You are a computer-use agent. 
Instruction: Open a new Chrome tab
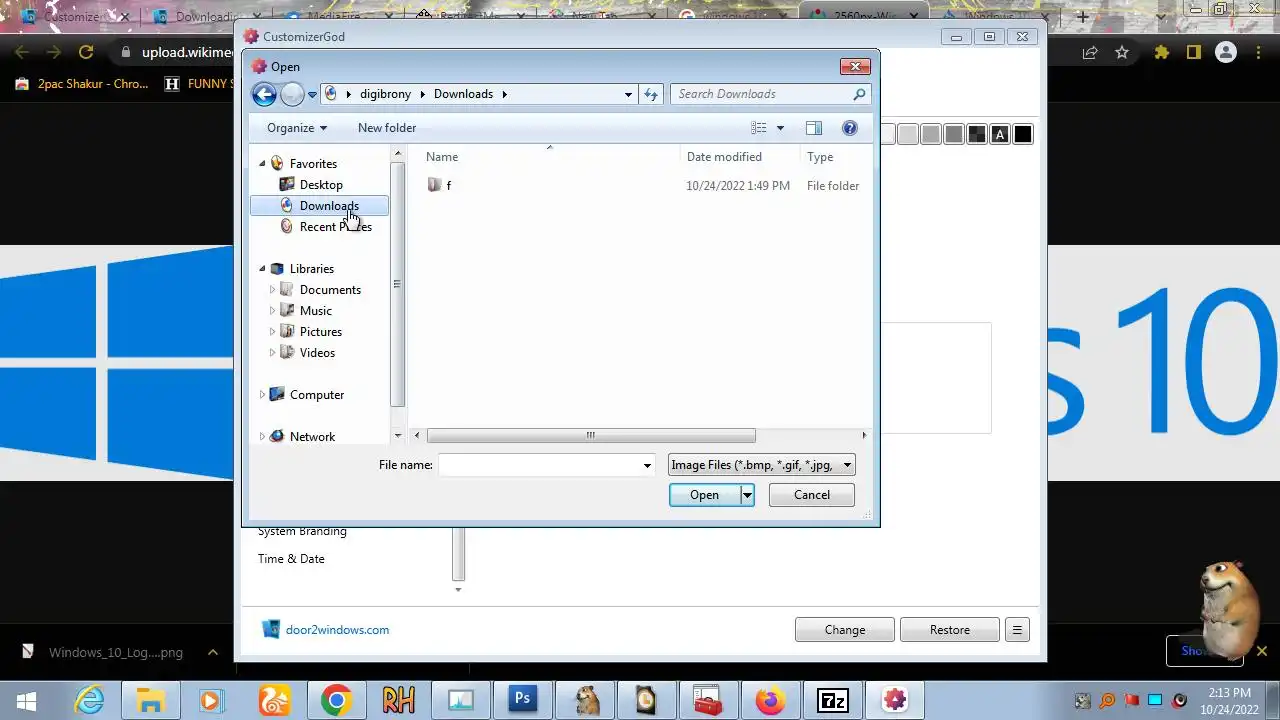click(1082, 17)
